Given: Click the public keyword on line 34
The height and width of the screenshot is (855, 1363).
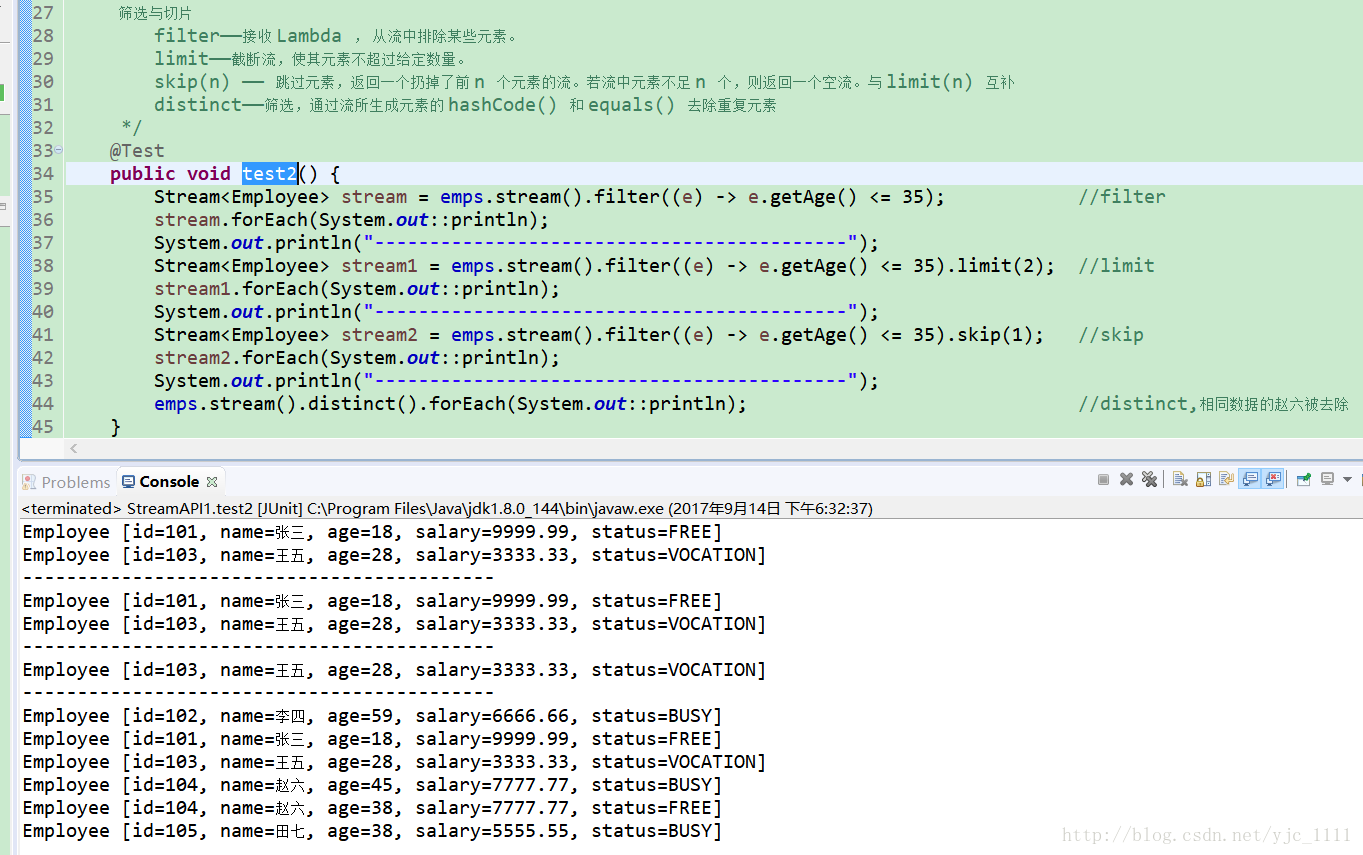Looking at the screenshot, I should 142,174.
